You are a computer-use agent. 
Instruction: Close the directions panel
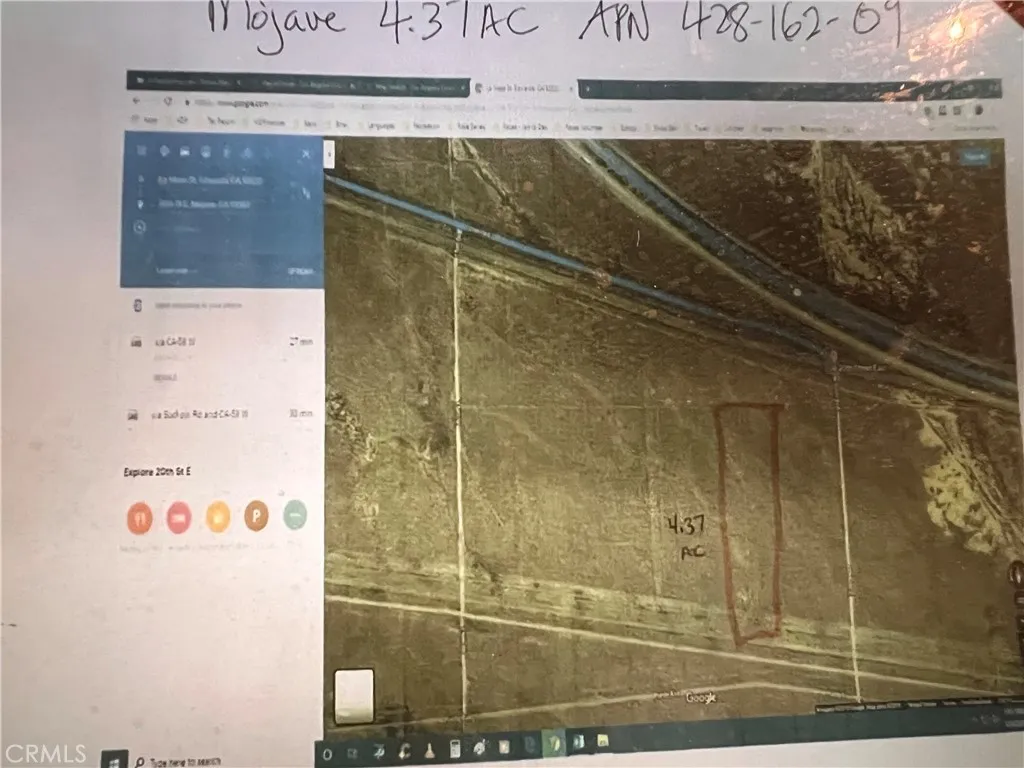306,153
